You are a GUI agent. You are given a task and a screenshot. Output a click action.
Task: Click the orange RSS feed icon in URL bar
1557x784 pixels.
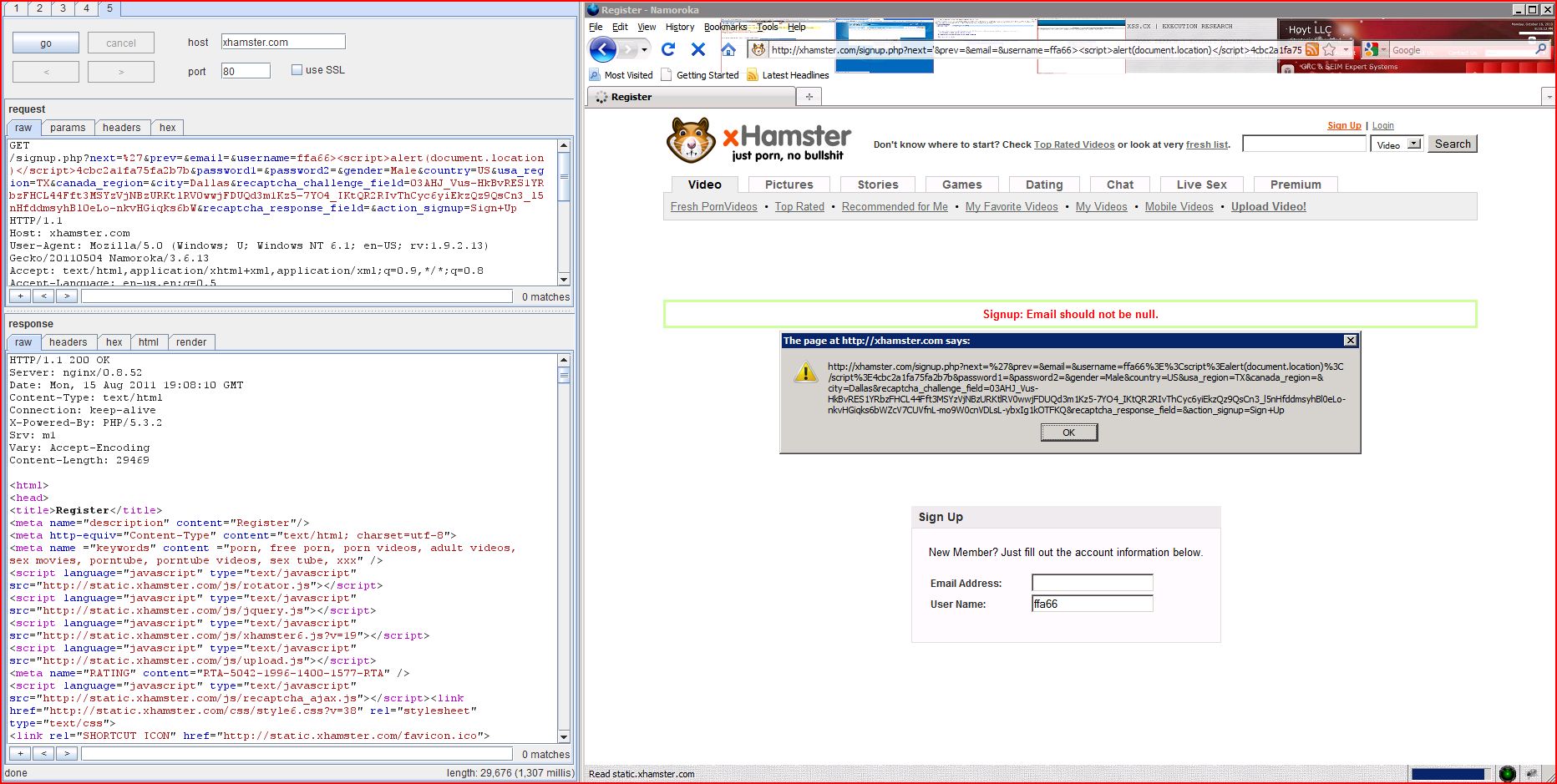click(x=1312, y=50)
